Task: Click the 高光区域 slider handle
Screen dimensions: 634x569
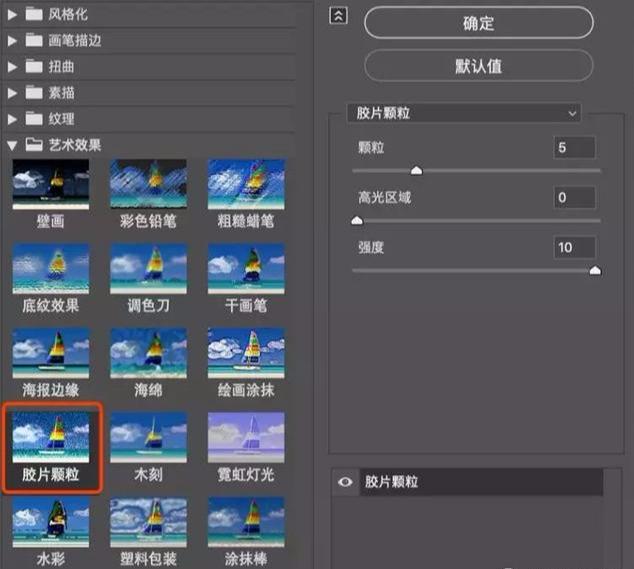Action: point(357,221)
